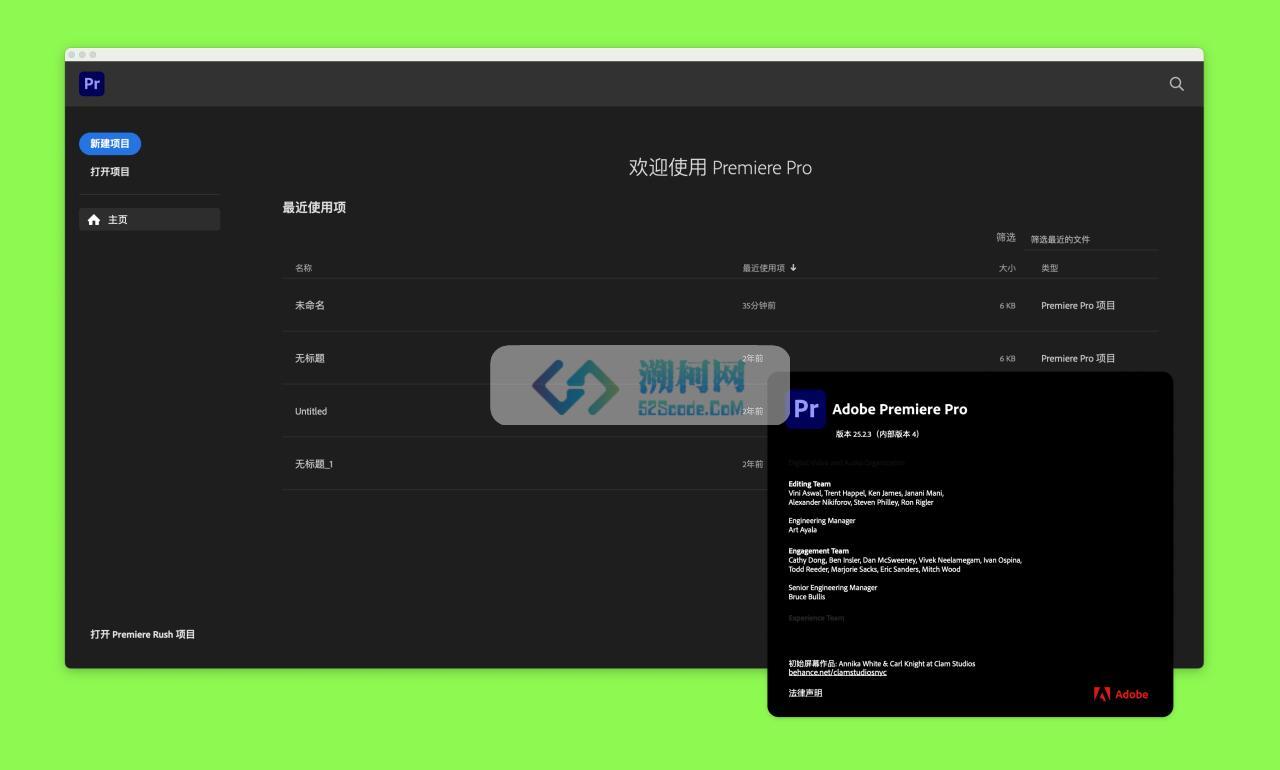
Task: Create a new project with 新建项目
Action: (110, 144)
